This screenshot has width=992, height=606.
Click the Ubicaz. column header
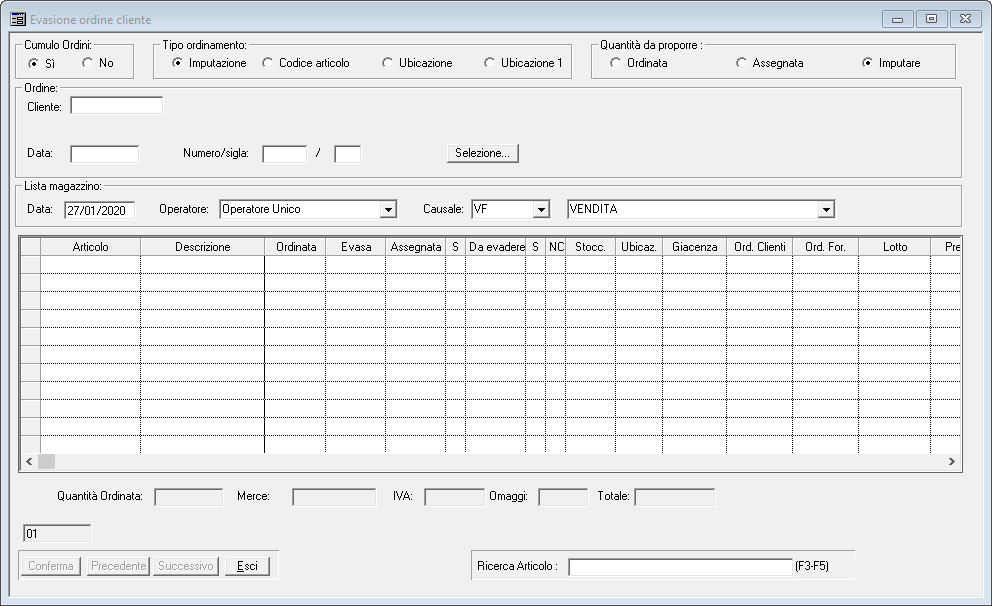(x=639, y=247)
